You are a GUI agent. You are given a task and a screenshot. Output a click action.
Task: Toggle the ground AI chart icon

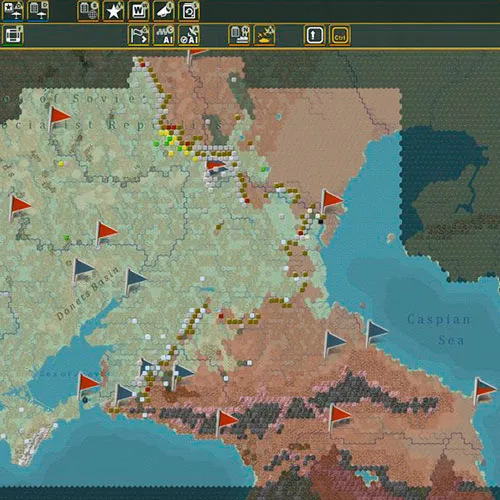coord(164,35)
